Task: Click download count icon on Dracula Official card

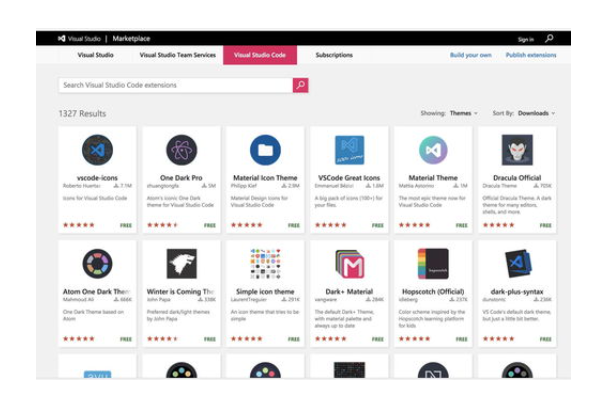Action: [536, 186]
